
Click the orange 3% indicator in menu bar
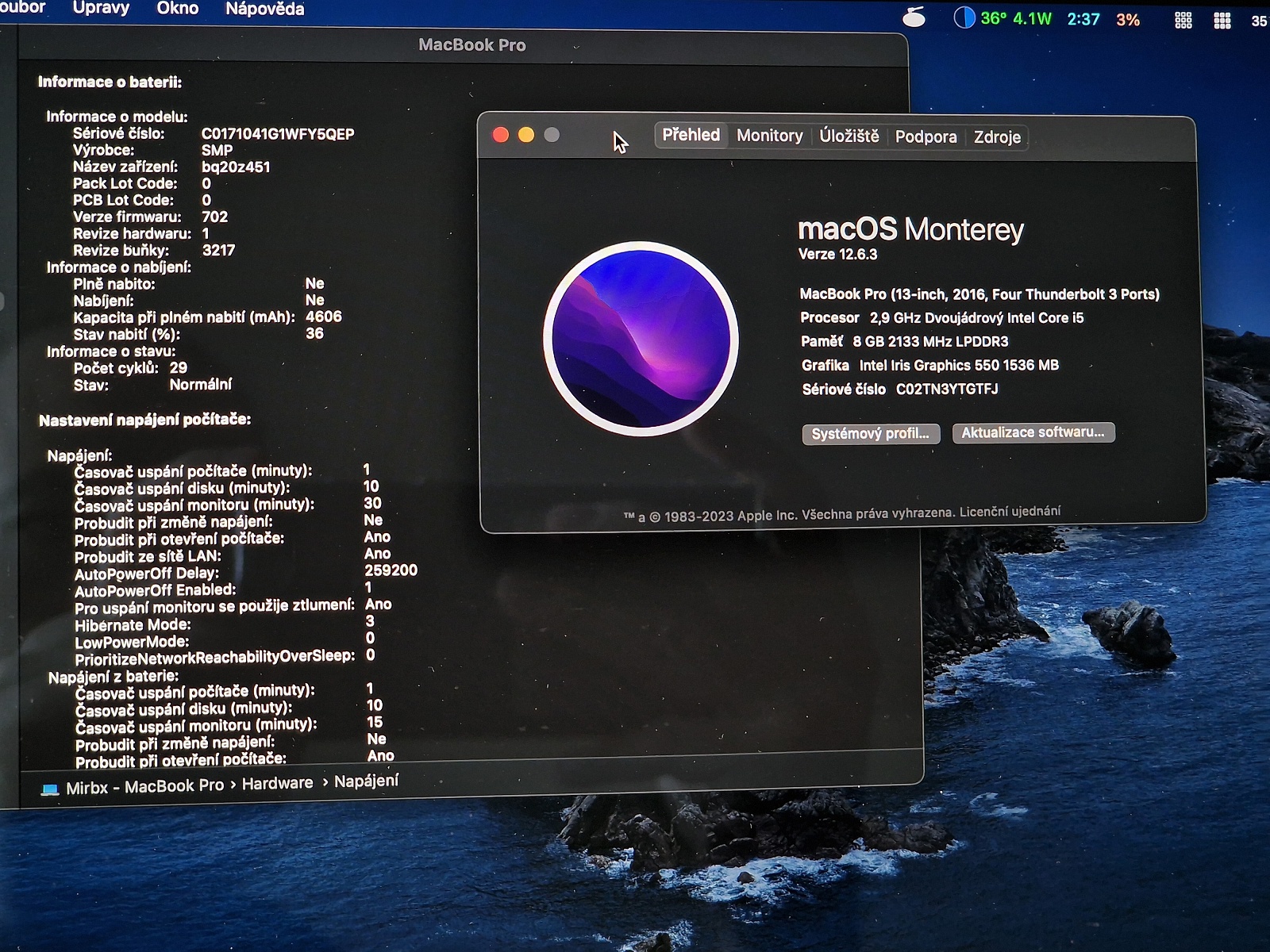(x=1127, y=20)
